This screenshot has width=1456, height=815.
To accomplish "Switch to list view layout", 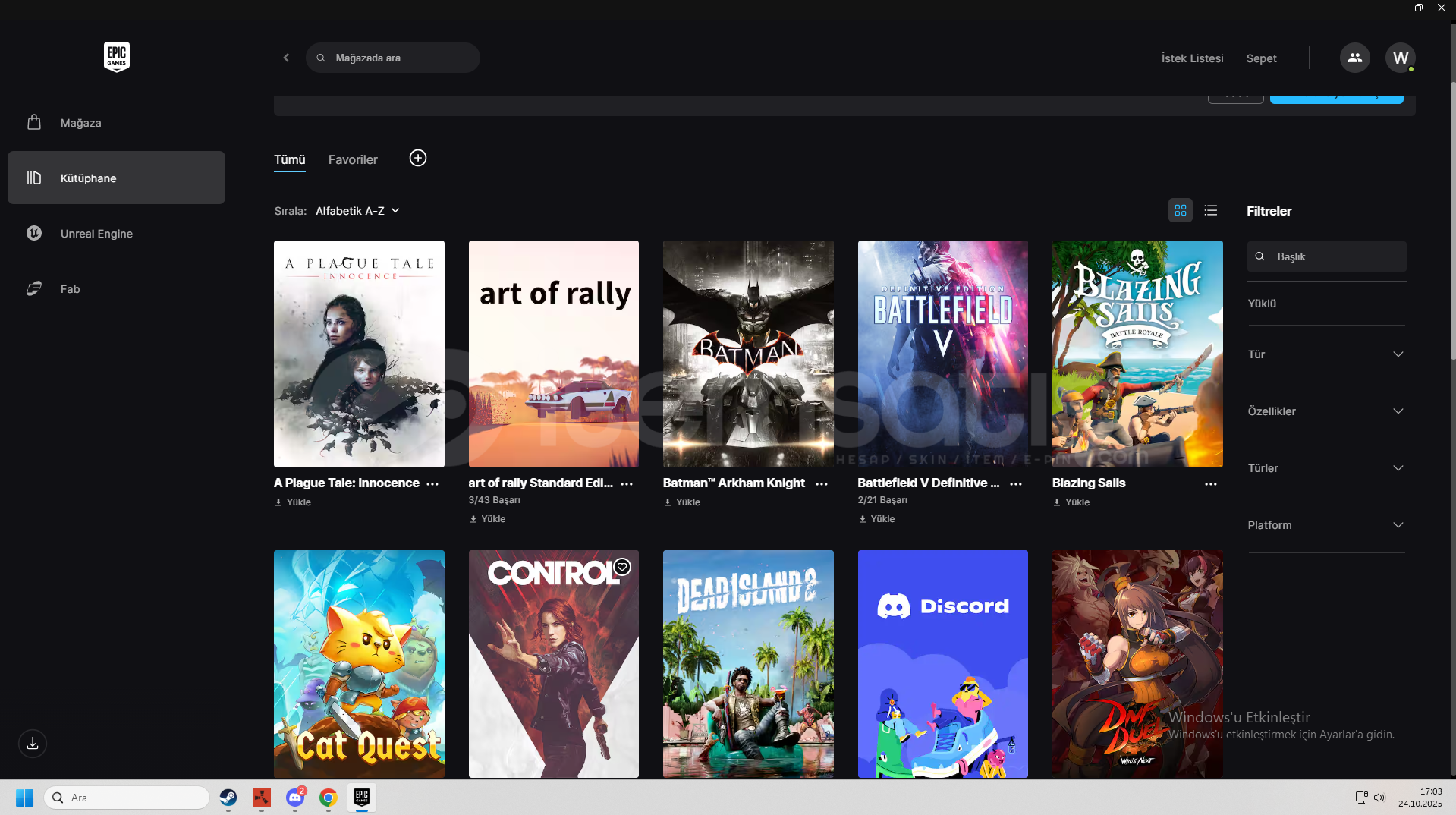I will [x=1211, y=211].
